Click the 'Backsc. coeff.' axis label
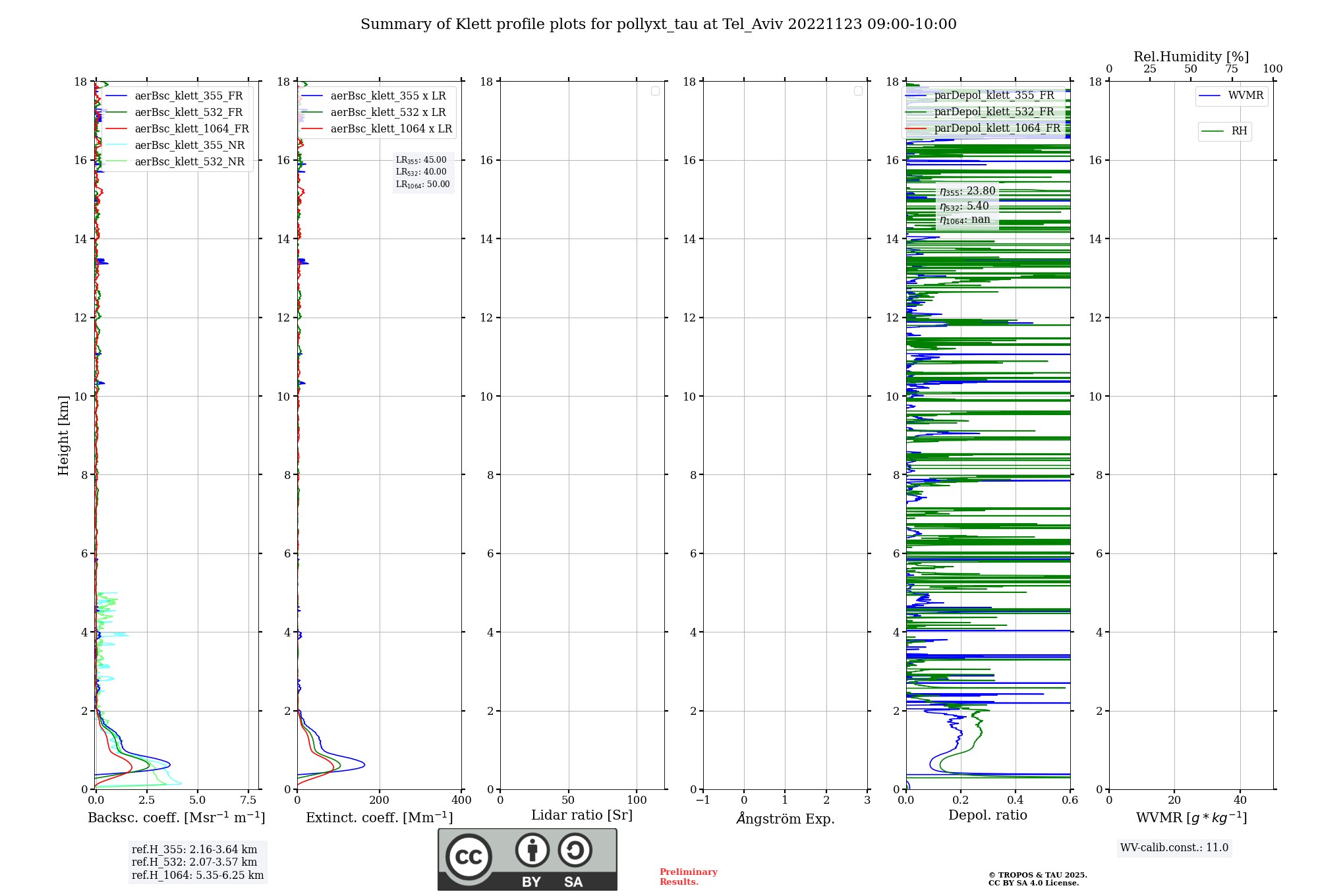Viewport: 1318px width, 896px height. [177, 818]
